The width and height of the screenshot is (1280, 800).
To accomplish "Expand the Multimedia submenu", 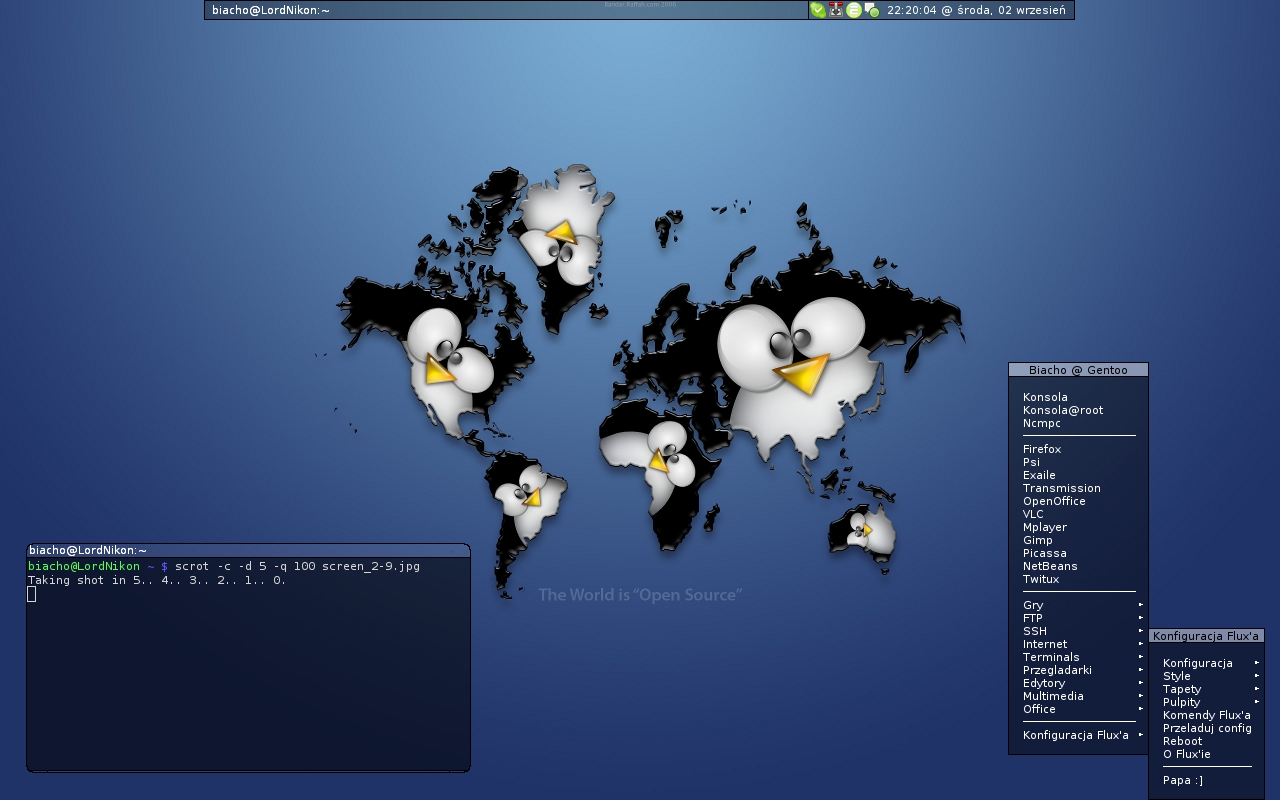I will 1078,696.
